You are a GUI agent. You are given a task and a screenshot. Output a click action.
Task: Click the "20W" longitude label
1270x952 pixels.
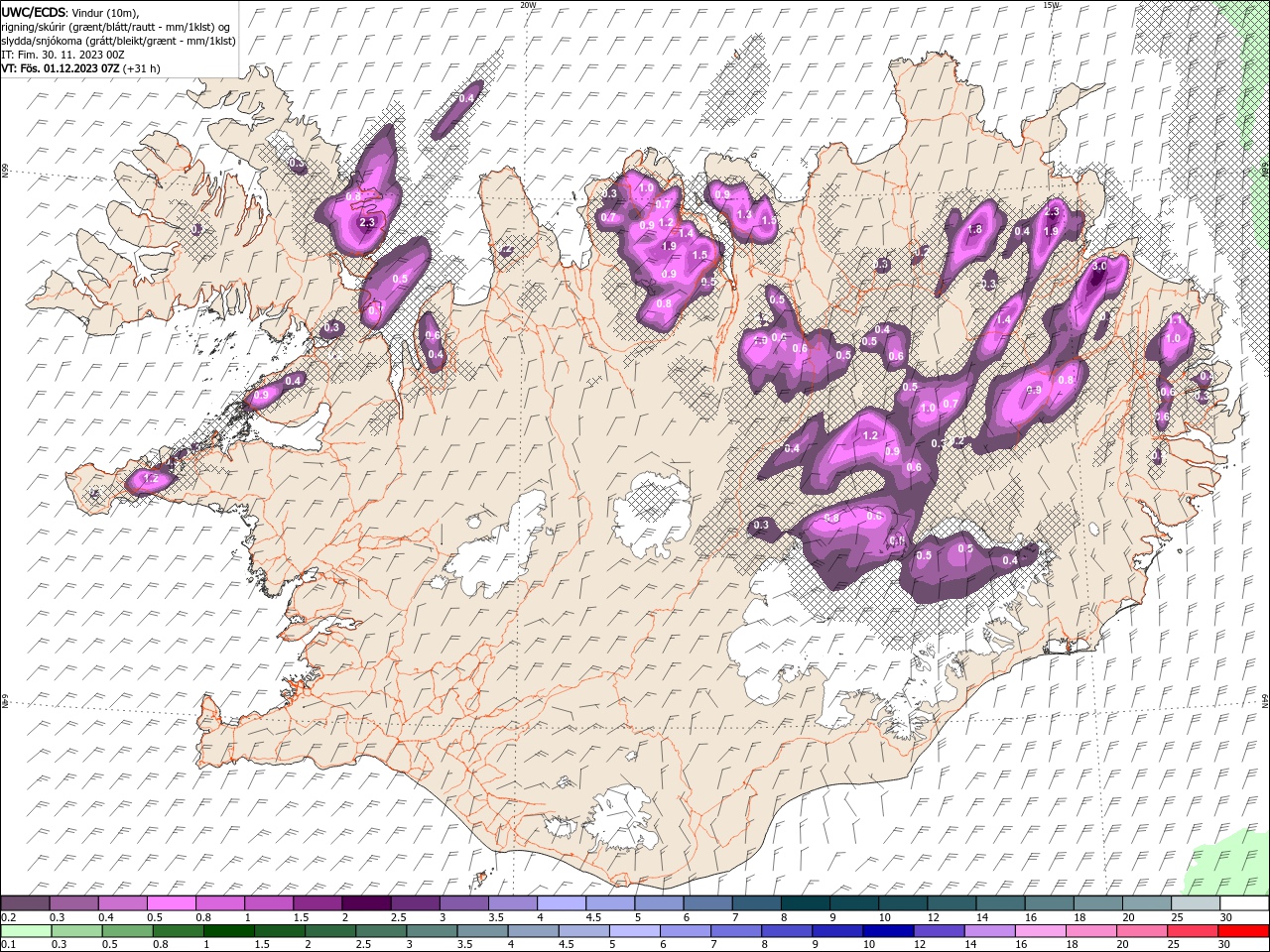tap(529, 5)
